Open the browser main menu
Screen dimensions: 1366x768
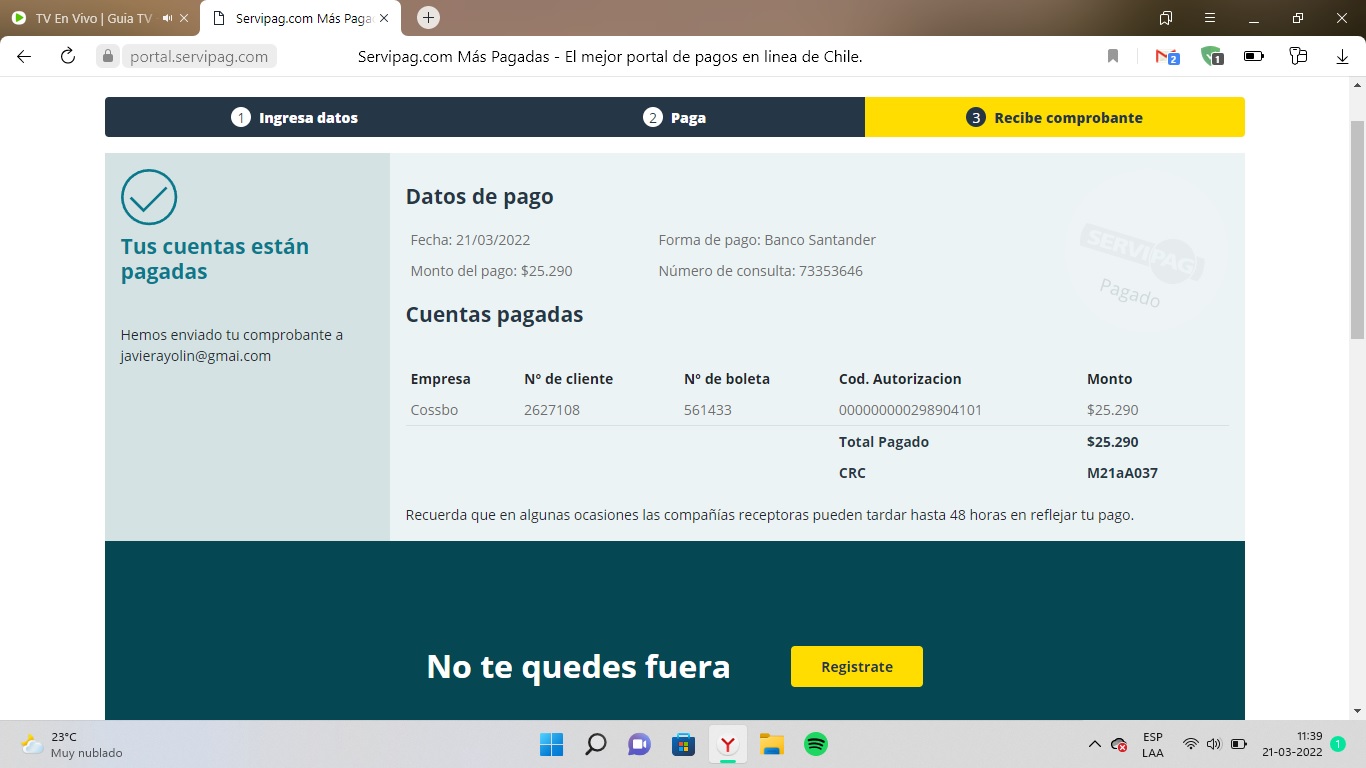tap(1210, 18)
